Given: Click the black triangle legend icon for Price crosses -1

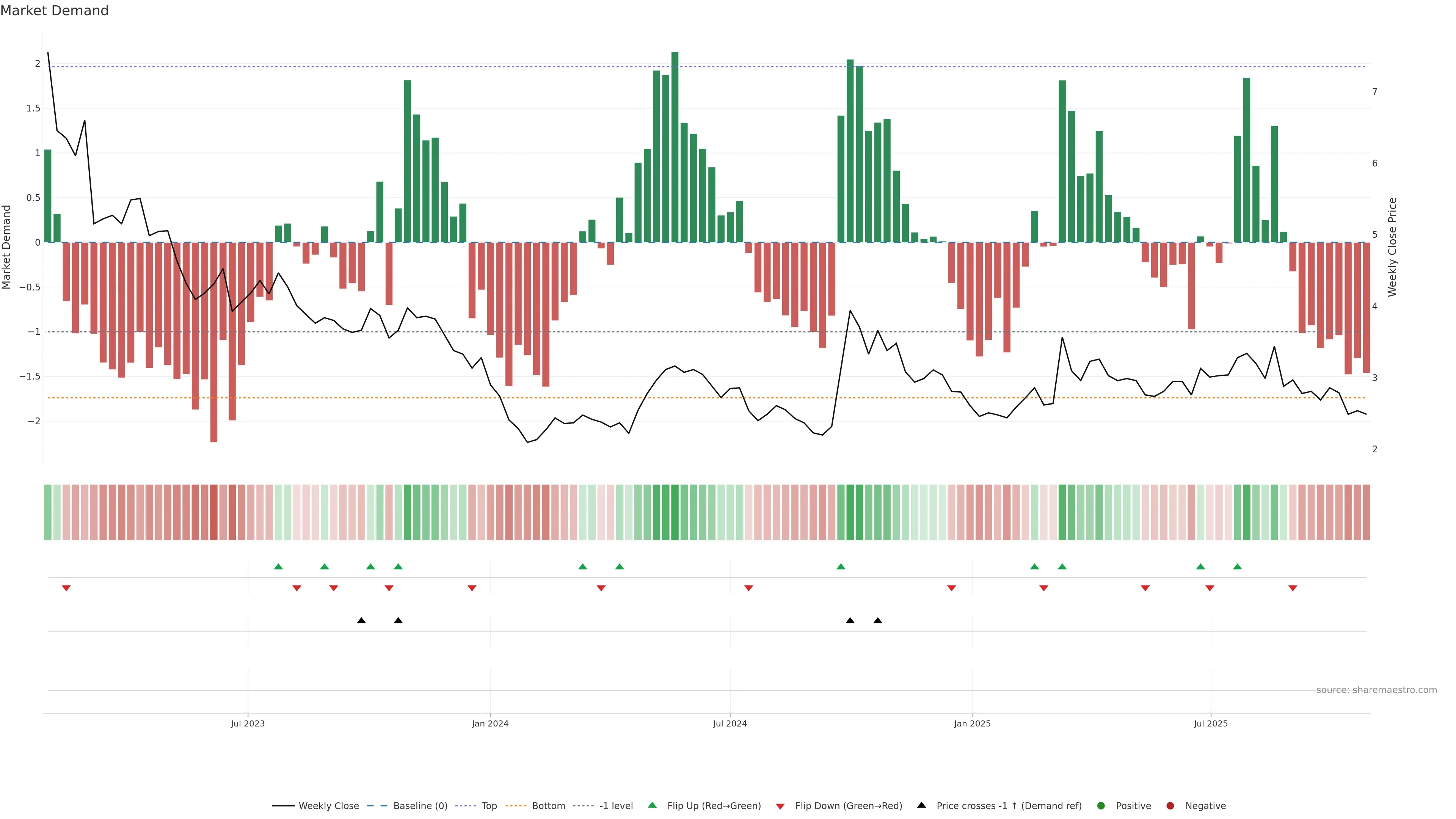Looking at the screenshot, I should [921, 805].
